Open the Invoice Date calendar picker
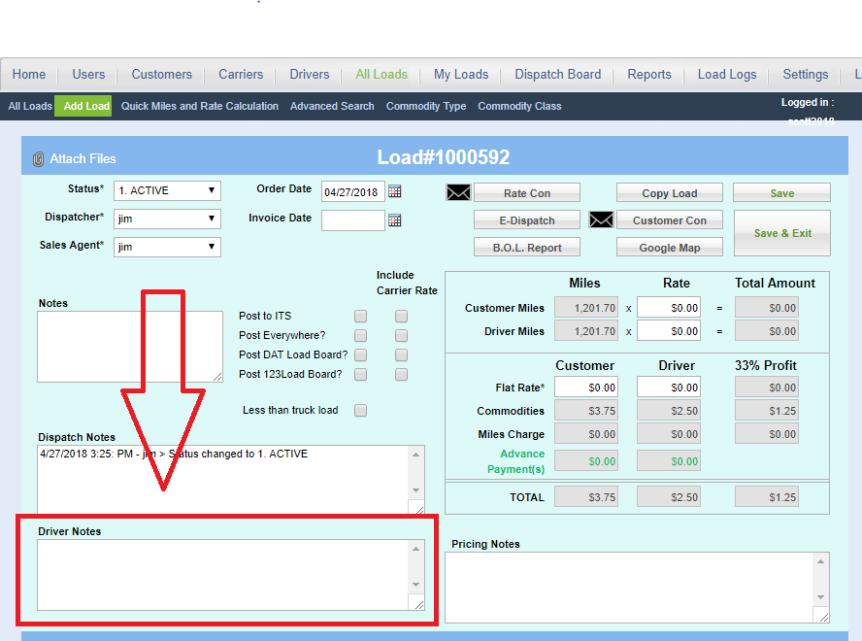The width and height of the screenshot is (862, 641). [395, 218]
